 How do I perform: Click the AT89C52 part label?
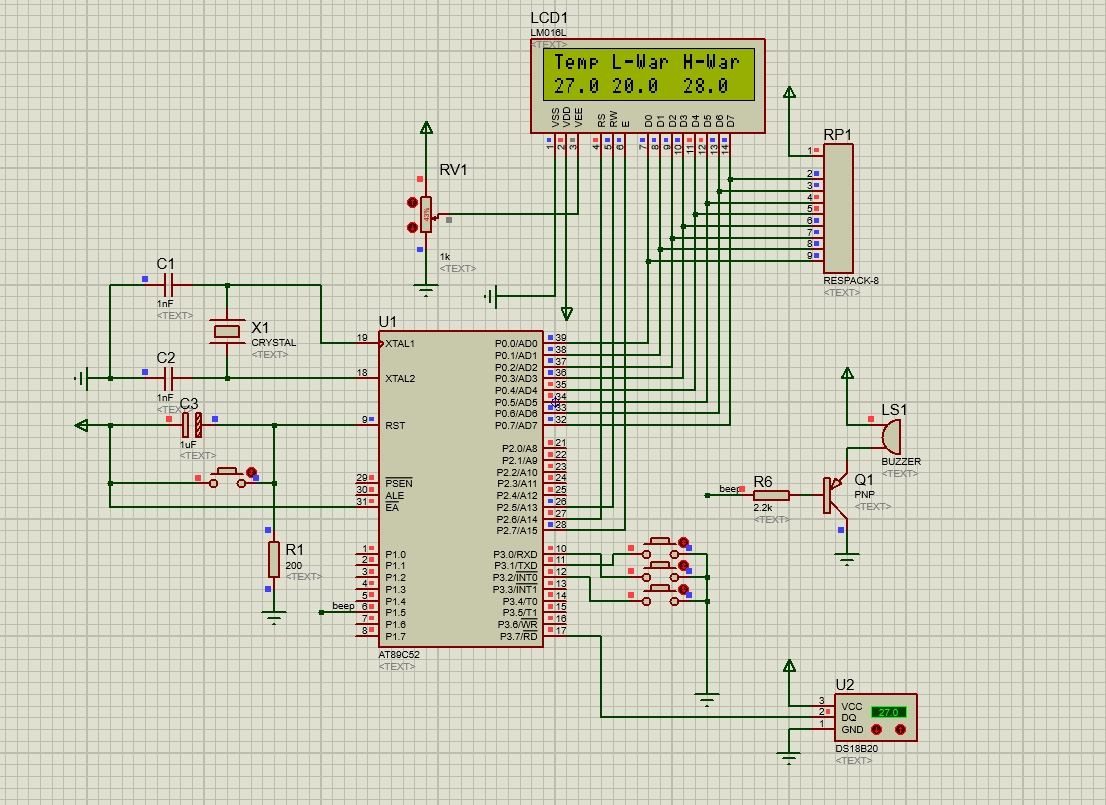pyautogui.click(x=399, y=654)
